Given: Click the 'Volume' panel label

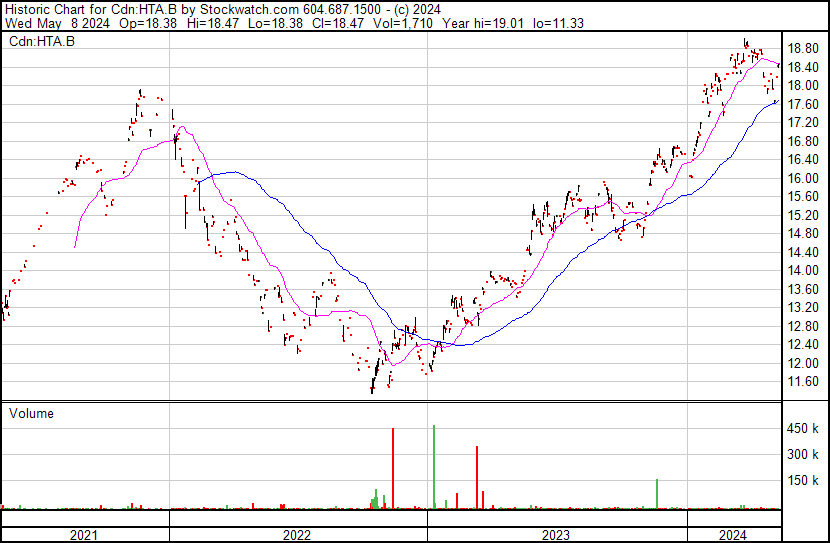Looking at the screenshot, I should pos(31,413).
